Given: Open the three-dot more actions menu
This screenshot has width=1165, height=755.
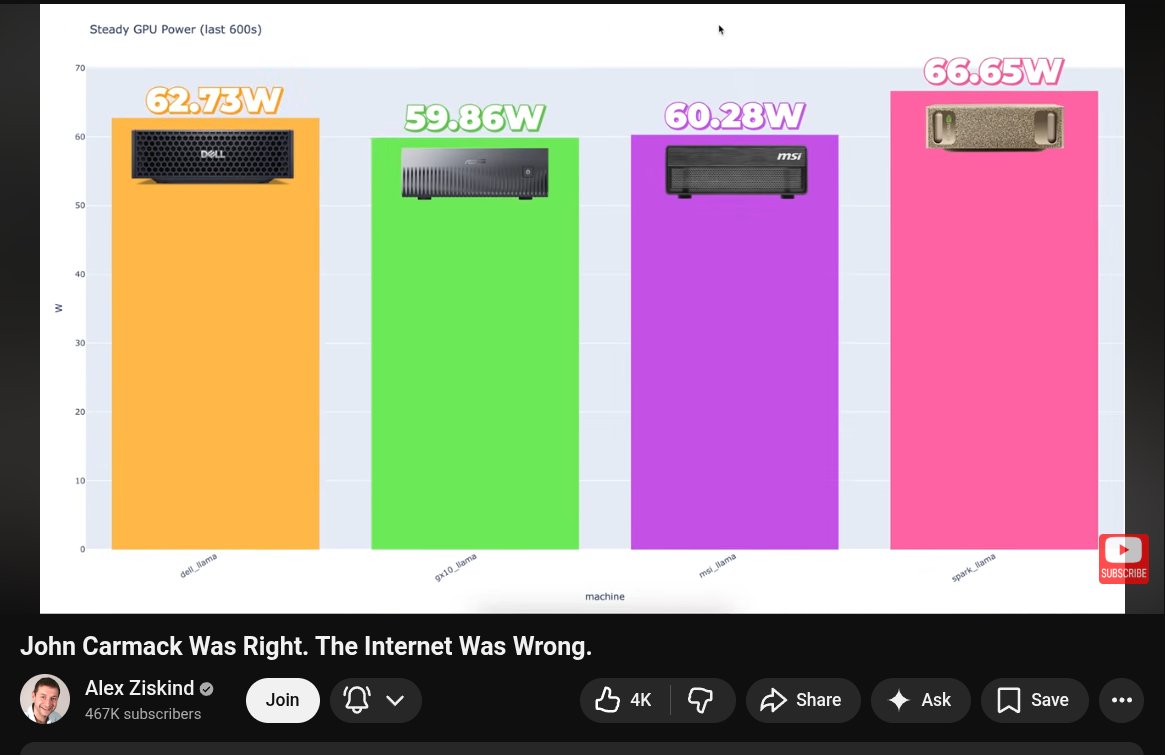Looking at the screenshot, I should point(1121,700).
